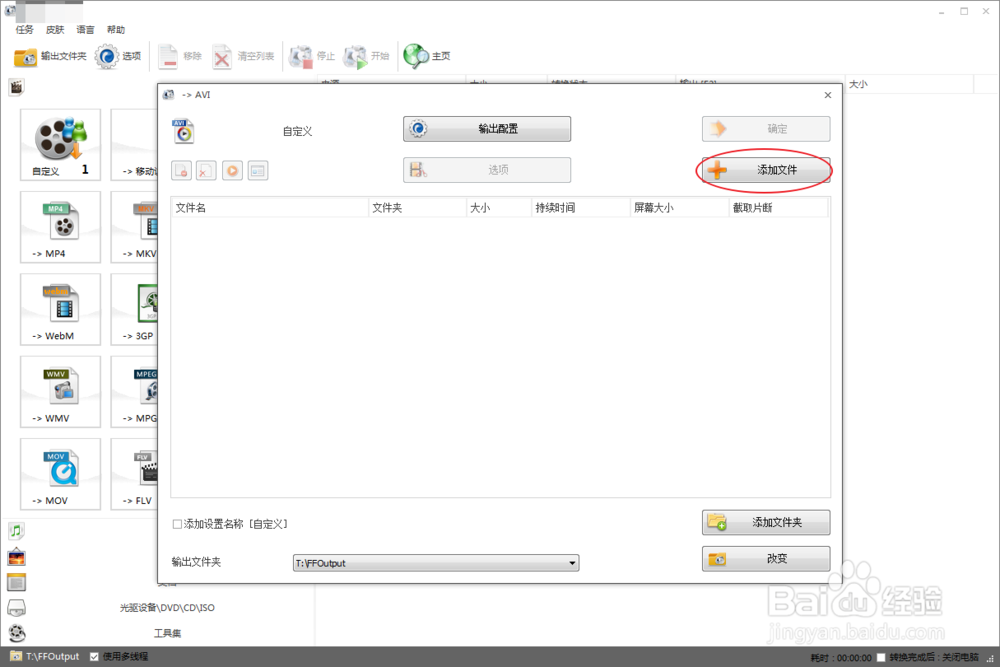Open the document category icon

tap(16, 582)
